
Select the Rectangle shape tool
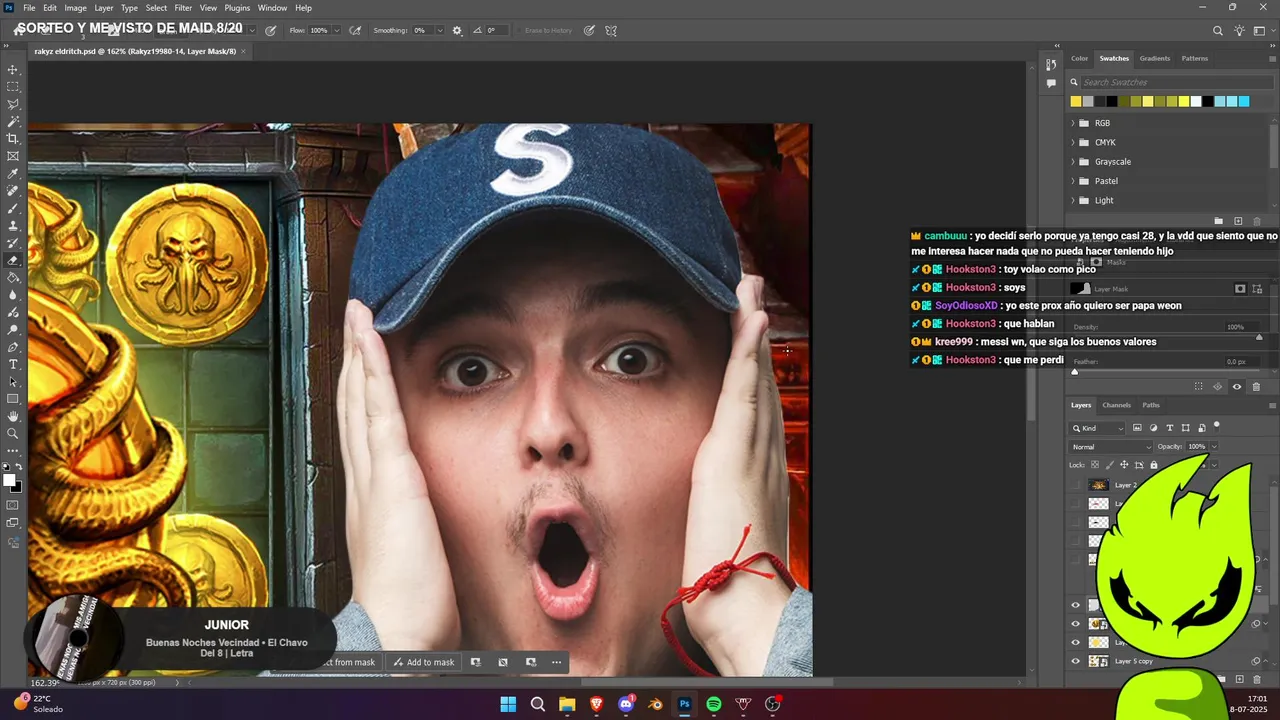tap(13, 399)
